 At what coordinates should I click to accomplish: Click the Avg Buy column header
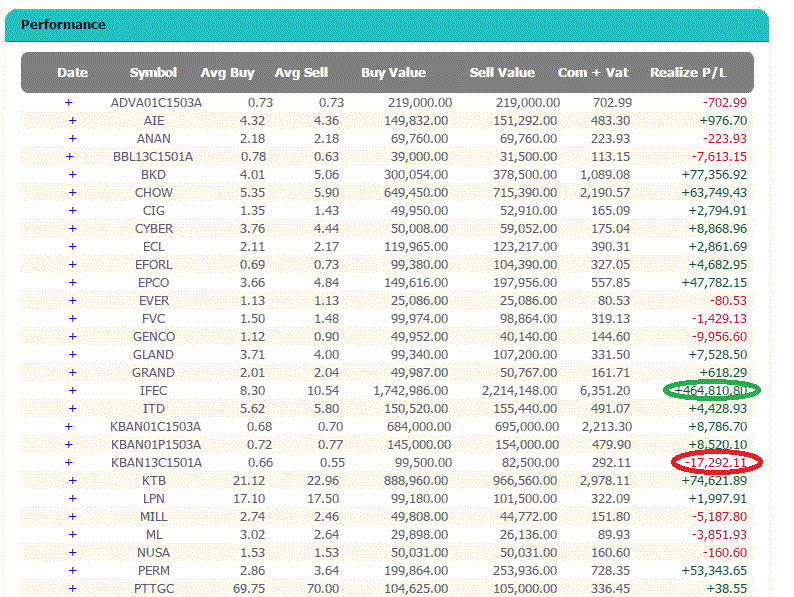click(x=227, y=72)
